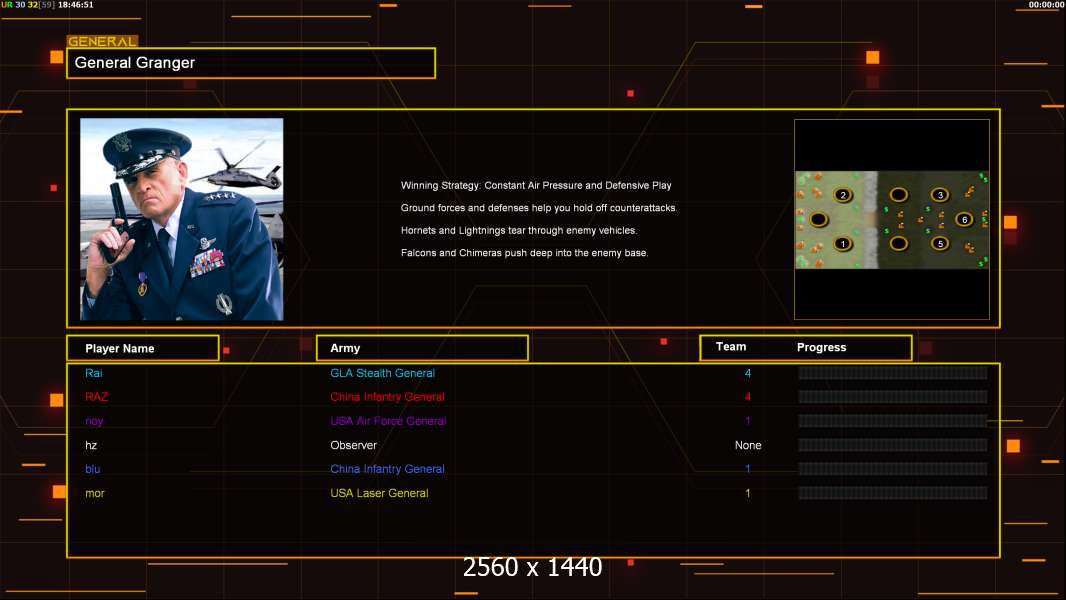Click the Army column header
This screenshot has height=600, width=1066.
click(422, 348)
